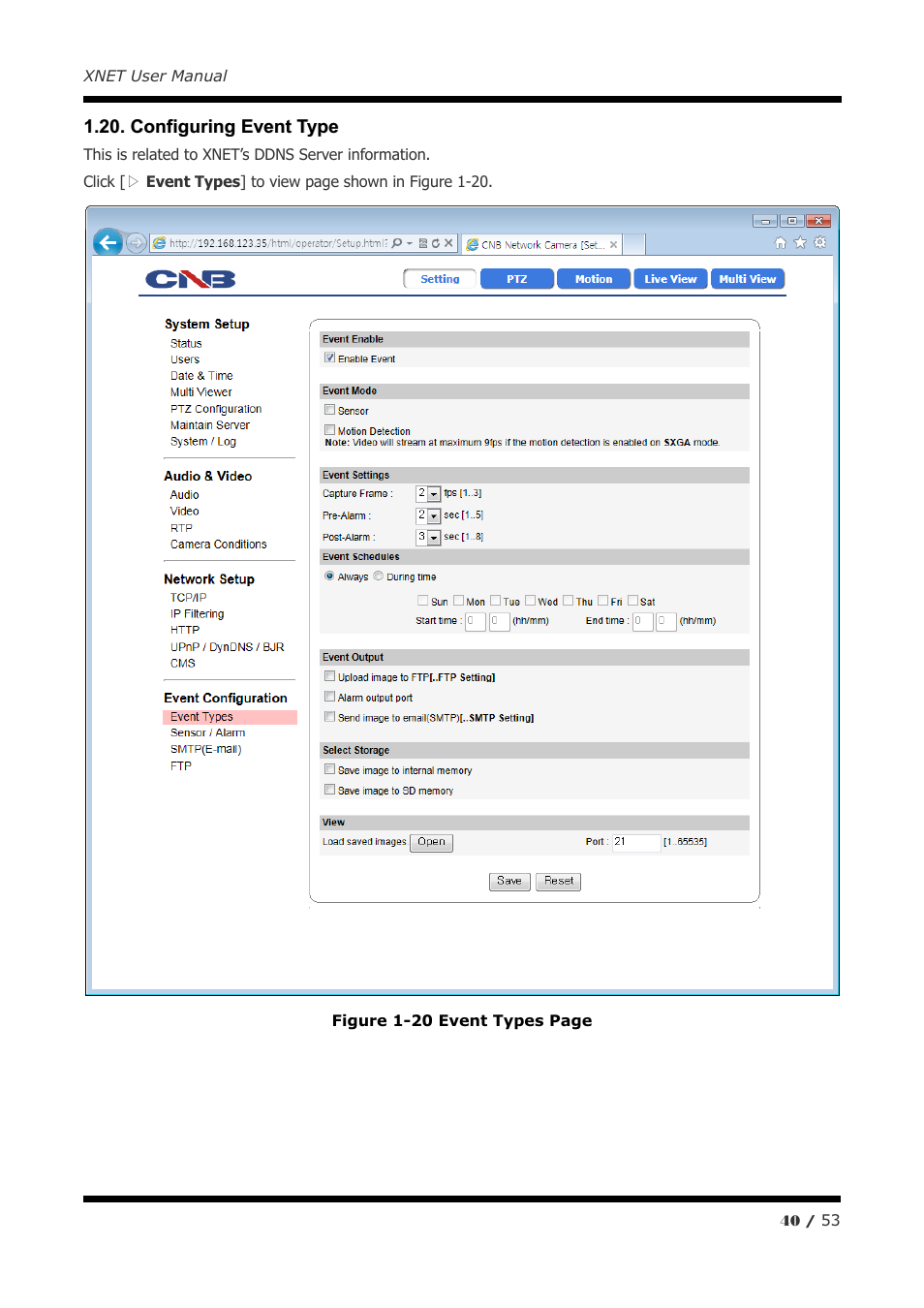The image size is (924, 1308).
Task: Expand the address bar dropdown arrow
Action: (x=410, y=243)
